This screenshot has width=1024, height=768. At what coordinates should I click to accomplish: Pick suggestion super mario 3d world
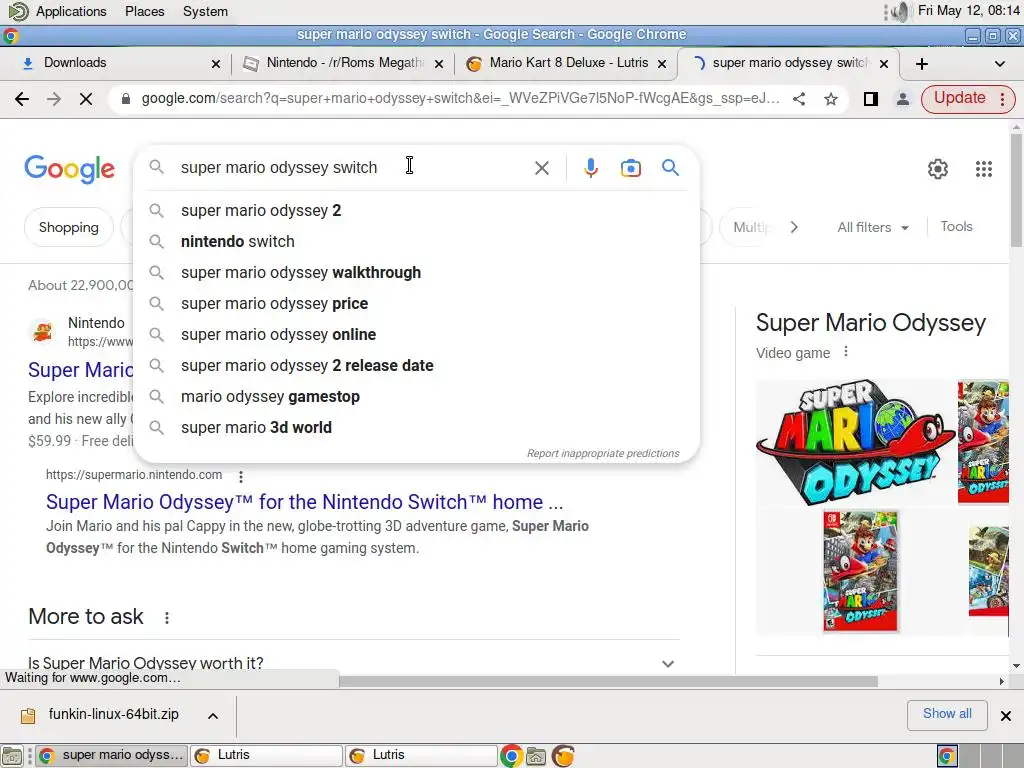click(417, 428)
